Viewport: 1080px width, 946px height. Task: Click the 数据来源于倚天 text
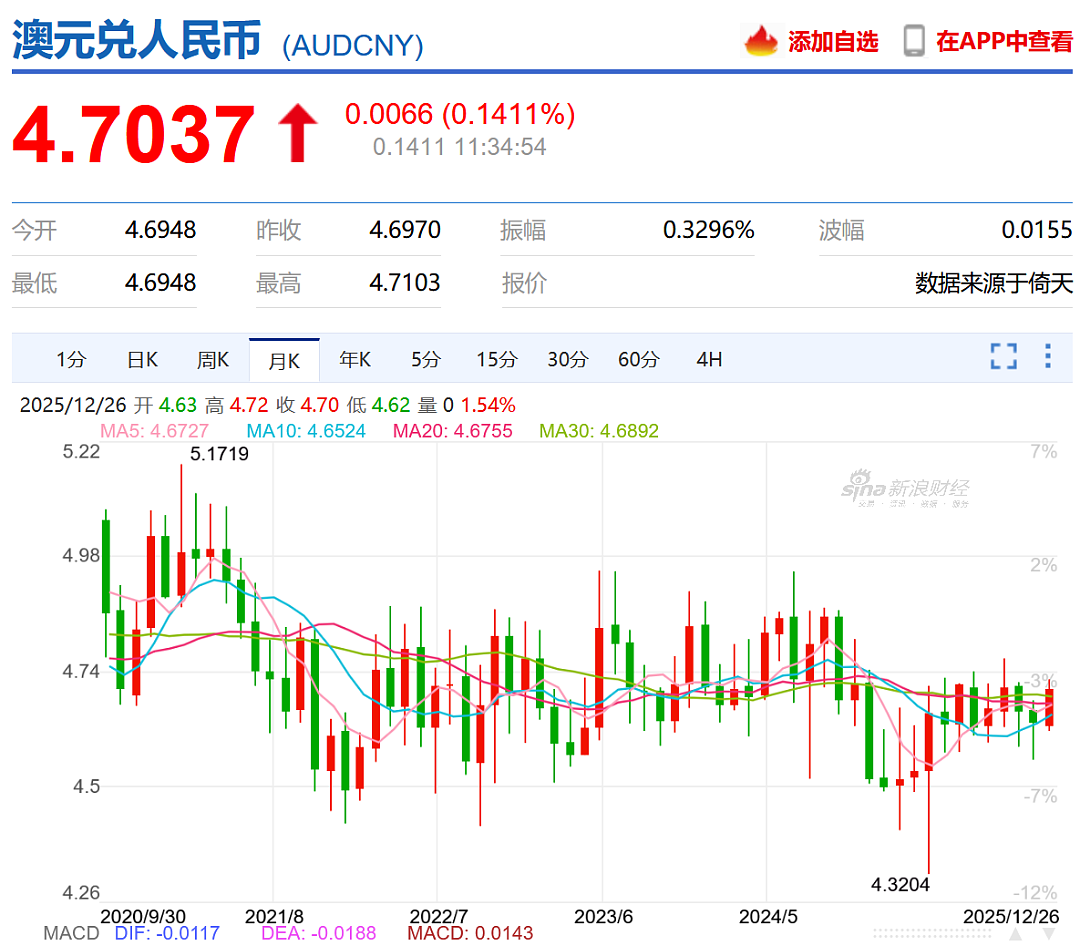[994, 283]
